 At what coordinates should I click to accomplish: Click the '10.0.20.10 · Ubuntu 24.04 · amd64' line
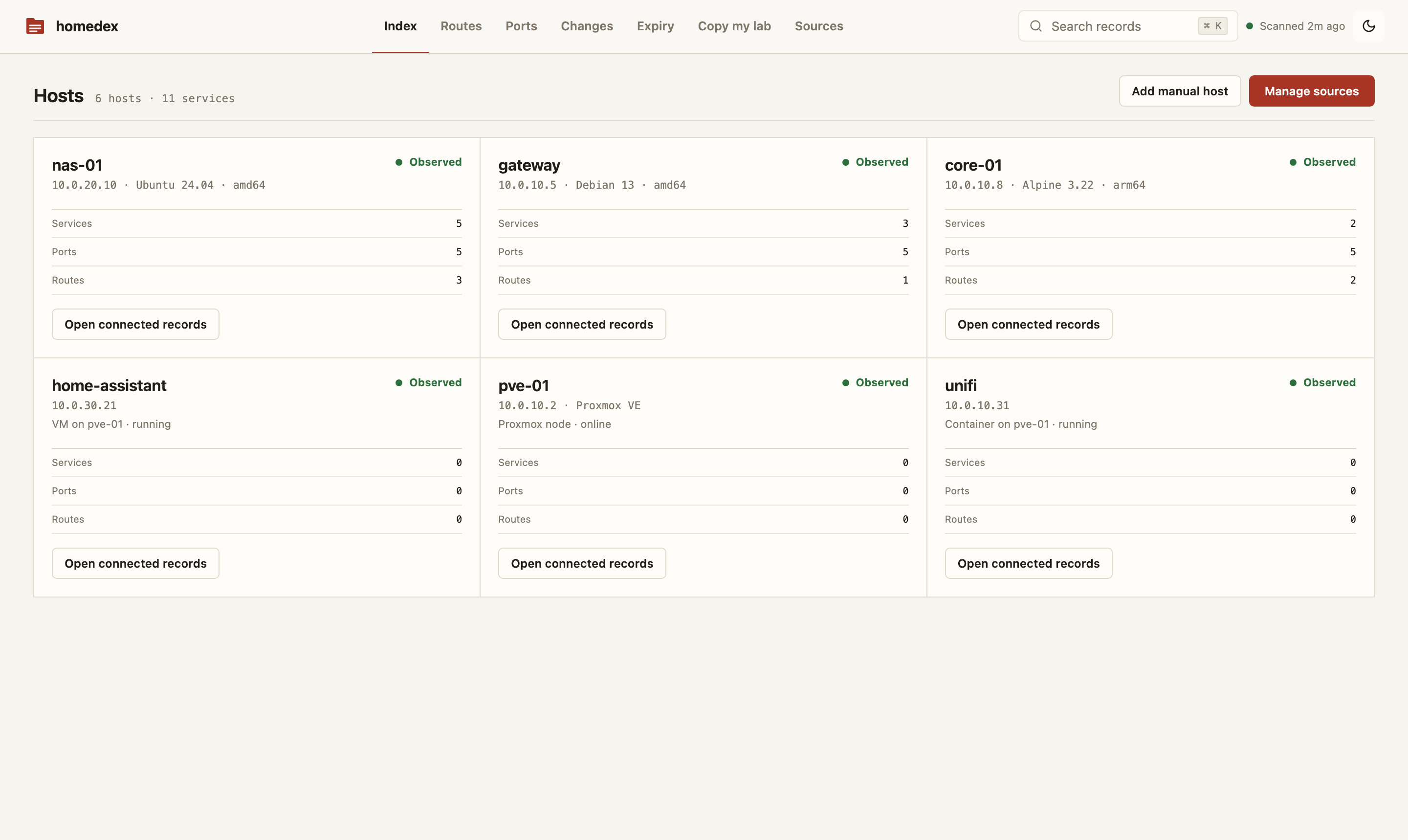tap(158, 185)
